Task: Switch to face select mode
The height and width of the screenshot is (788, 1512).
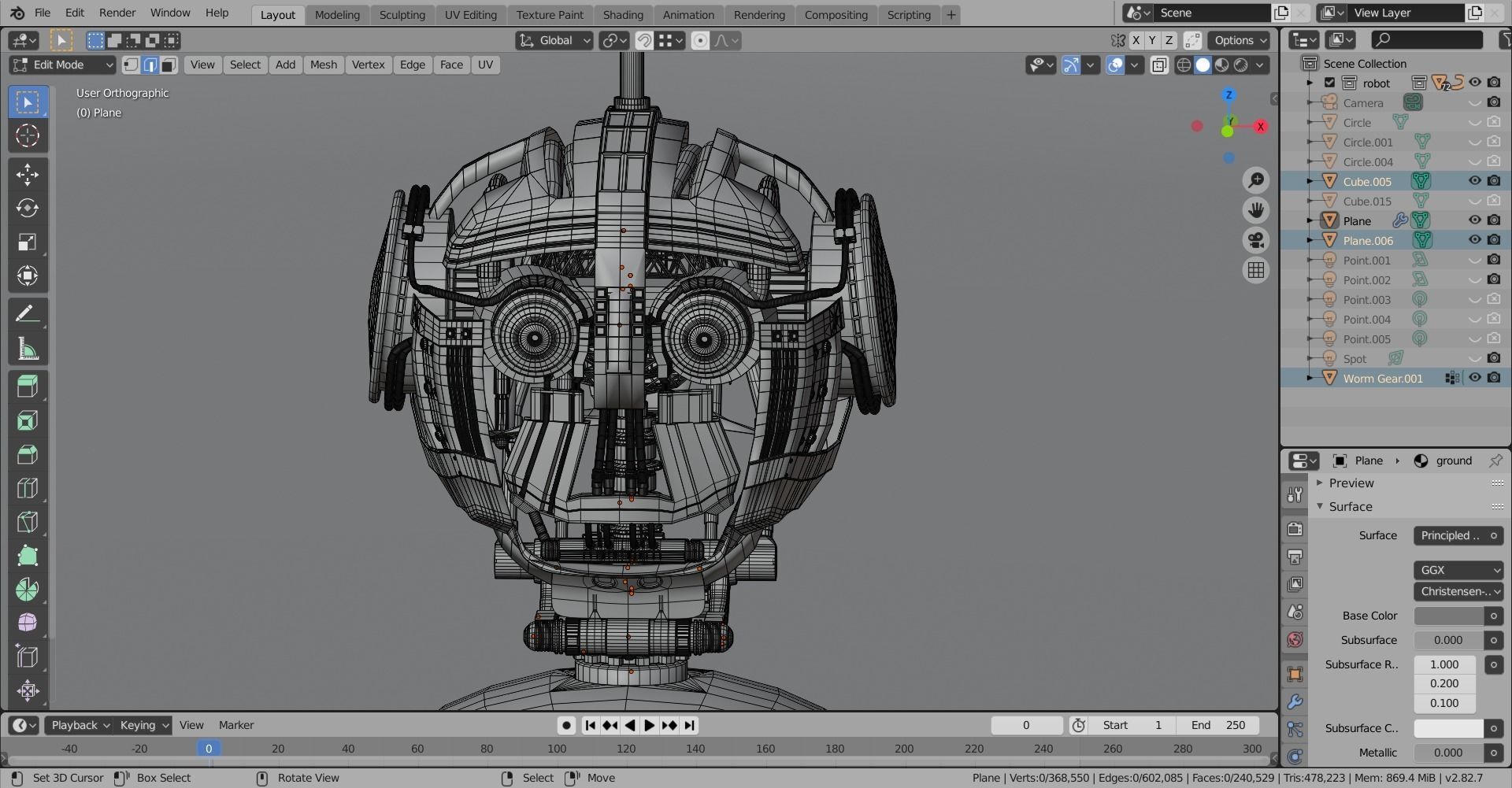Action: 169,65
